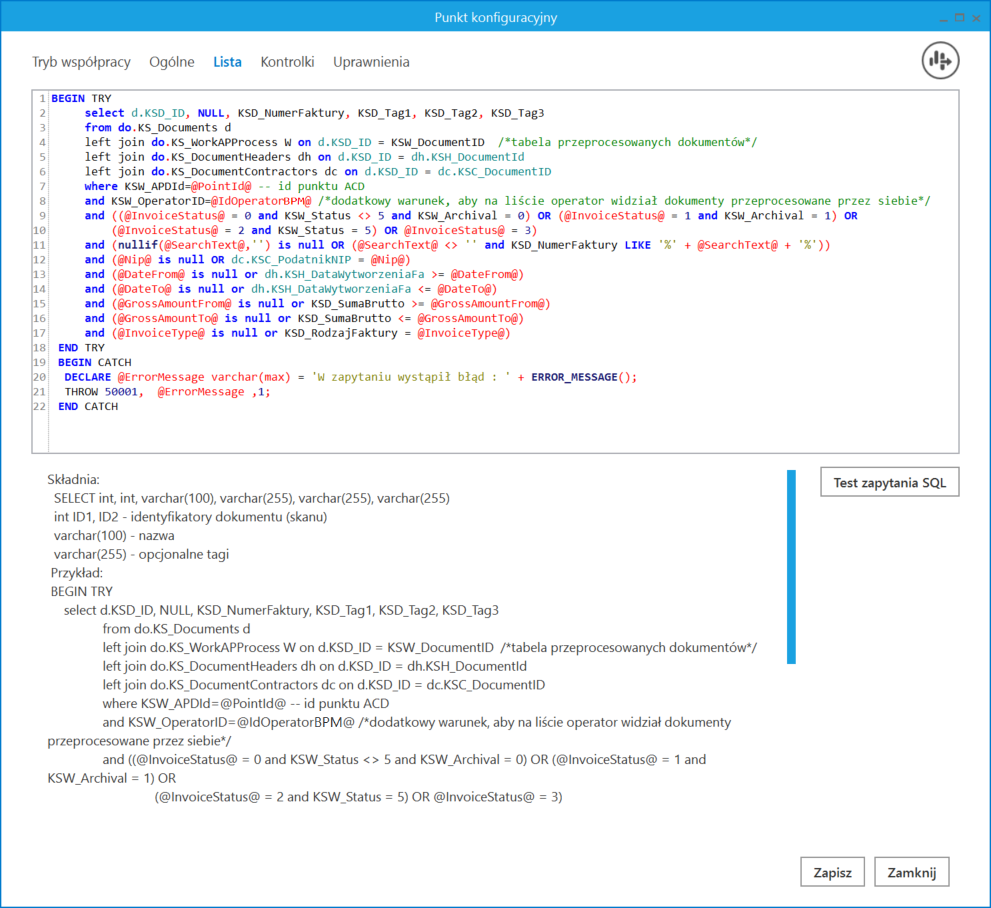Click the Zamknij button
Image resolution: width=991 pixels, height=908 pixels.
click(911, 872)
